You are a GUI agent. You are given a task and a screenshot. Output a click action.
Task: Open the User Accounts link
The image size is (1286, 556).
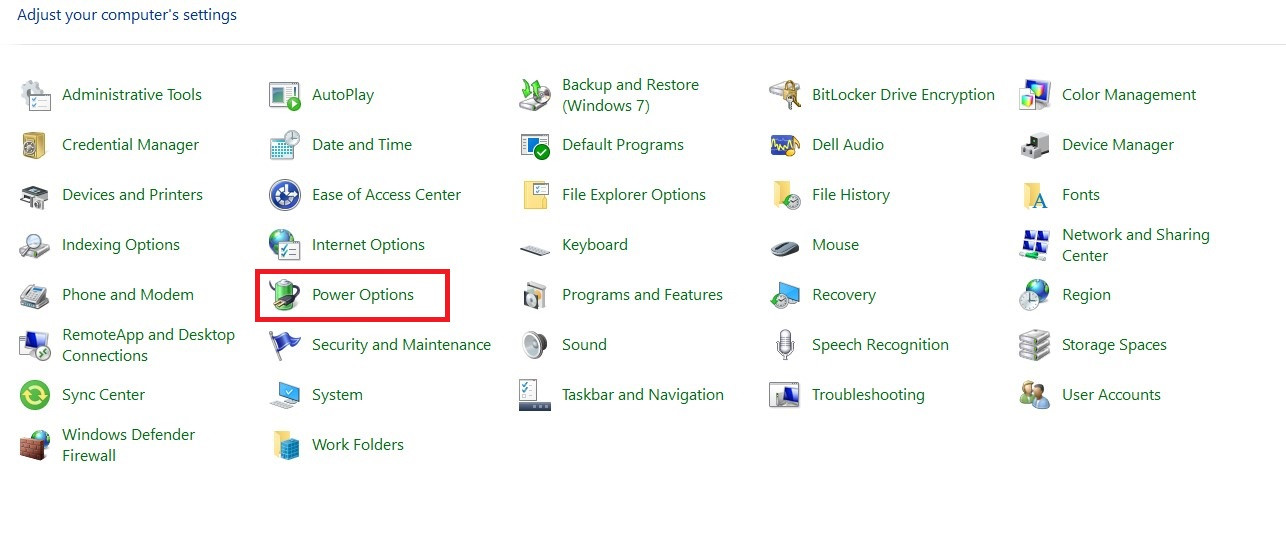point(1111,395)
